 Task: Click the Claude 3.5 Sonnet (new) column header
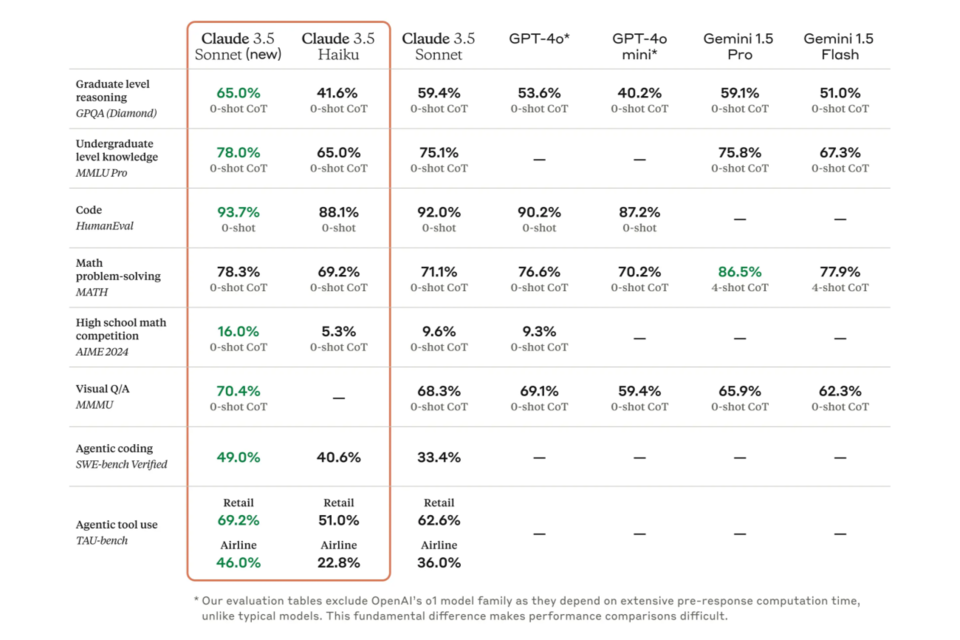pyautogui.click(x=238, y=46)
